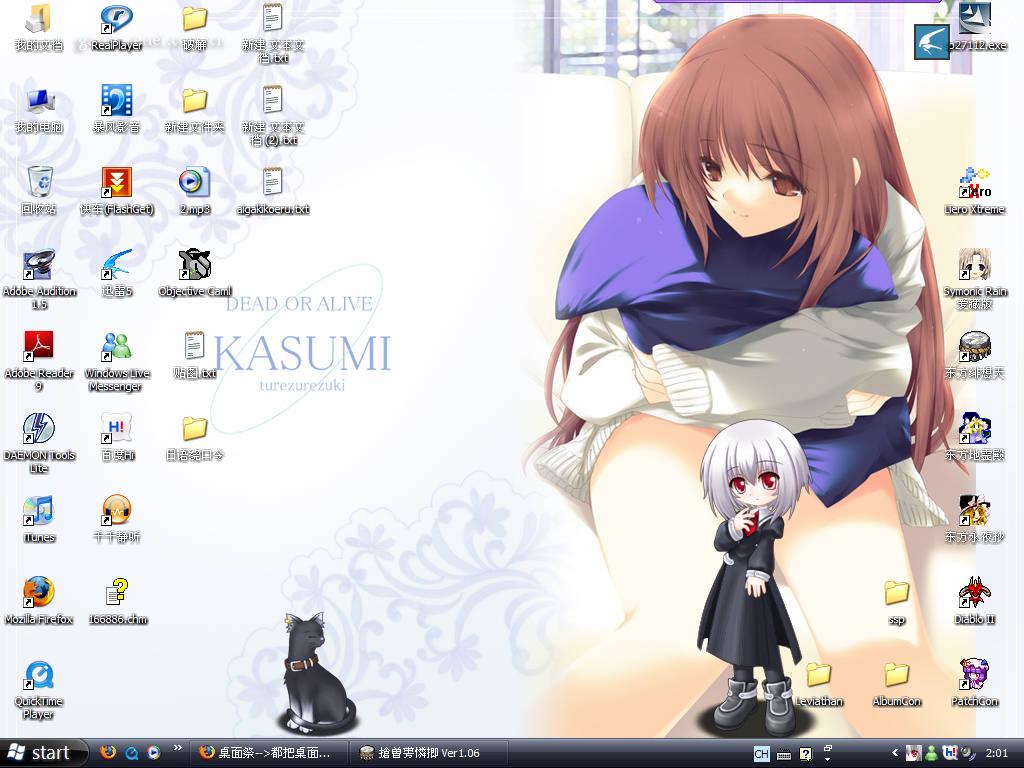
Task: Select the Diablo II desktop shortcut
Action: coord(974,601)
